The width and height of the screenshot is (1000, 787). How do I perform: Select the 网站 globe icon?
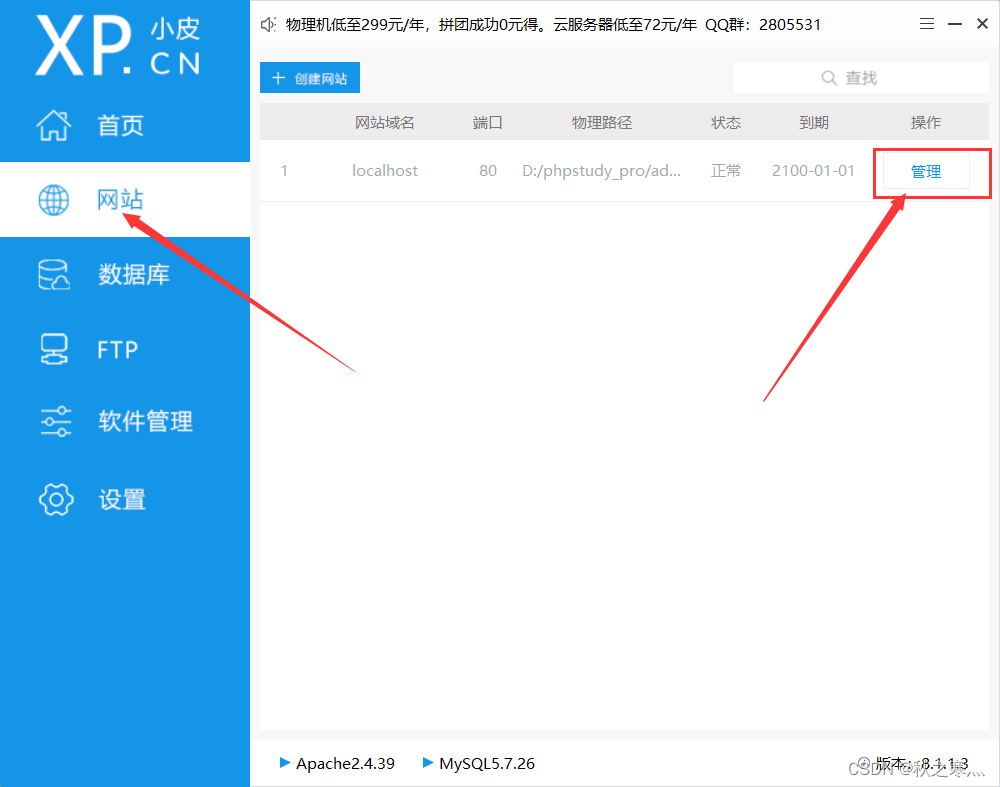click(x=53, y=199)
